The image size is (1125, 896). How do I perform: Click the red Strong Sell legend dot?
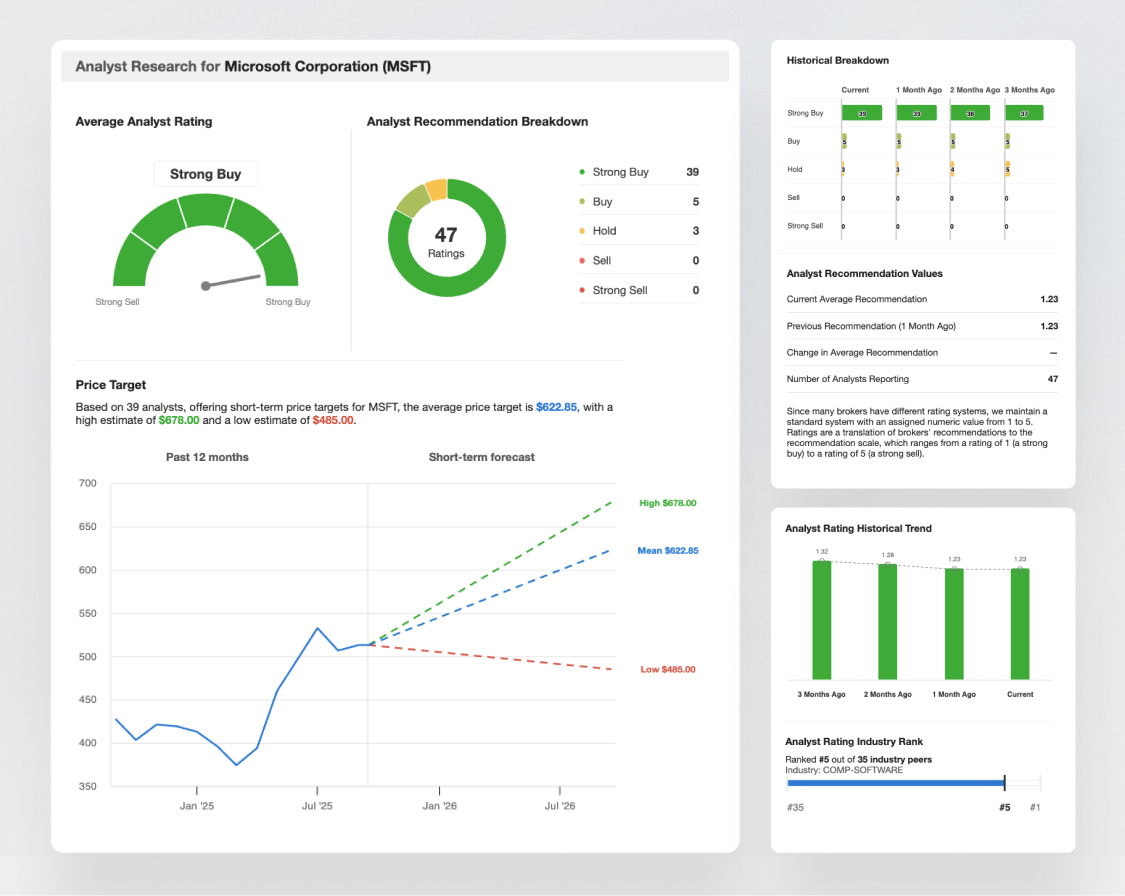pyautogui.click(x=582, y=290)
